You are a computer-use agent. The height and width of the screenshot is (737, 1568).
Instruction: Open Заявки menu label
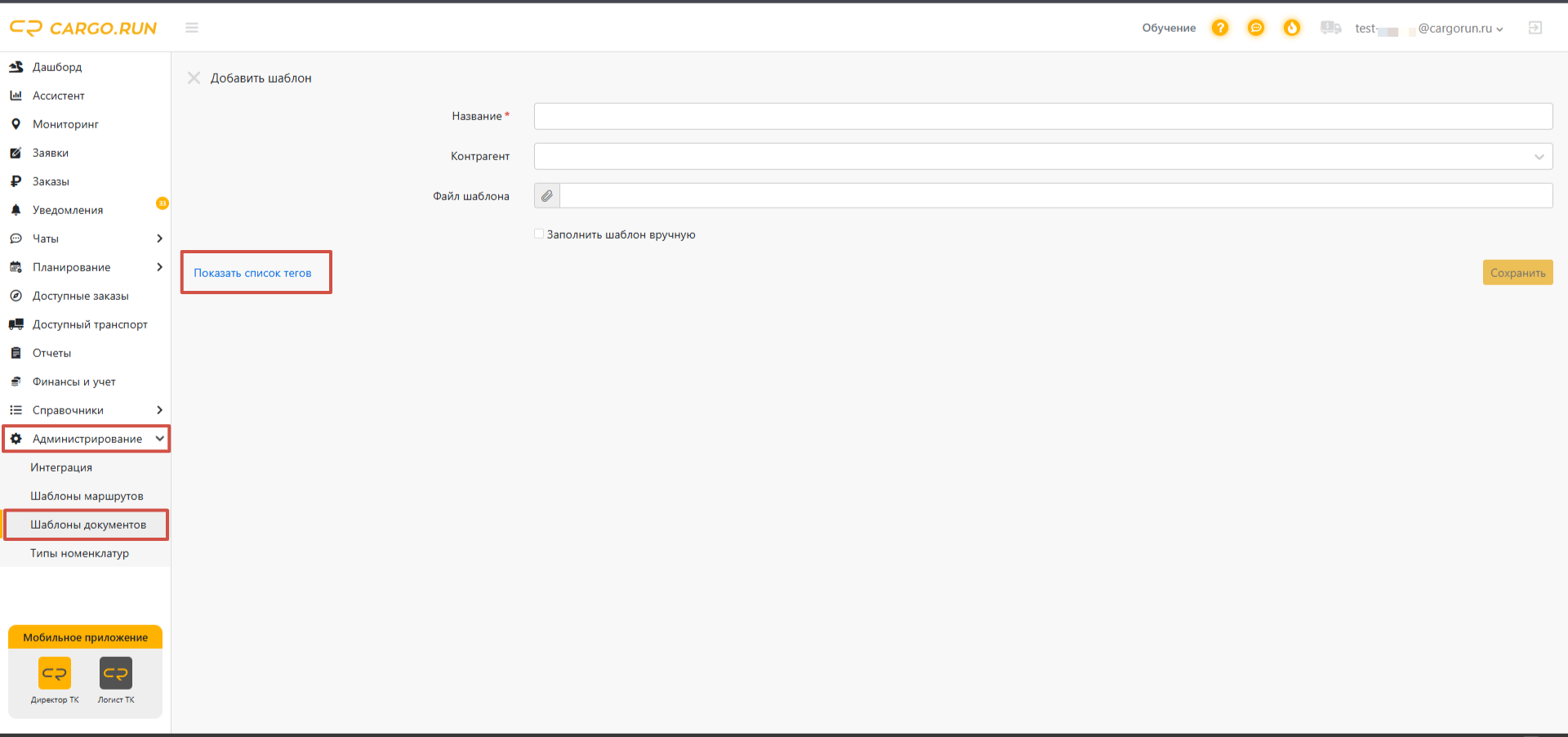pyautogui.click(x=51, y=153)
